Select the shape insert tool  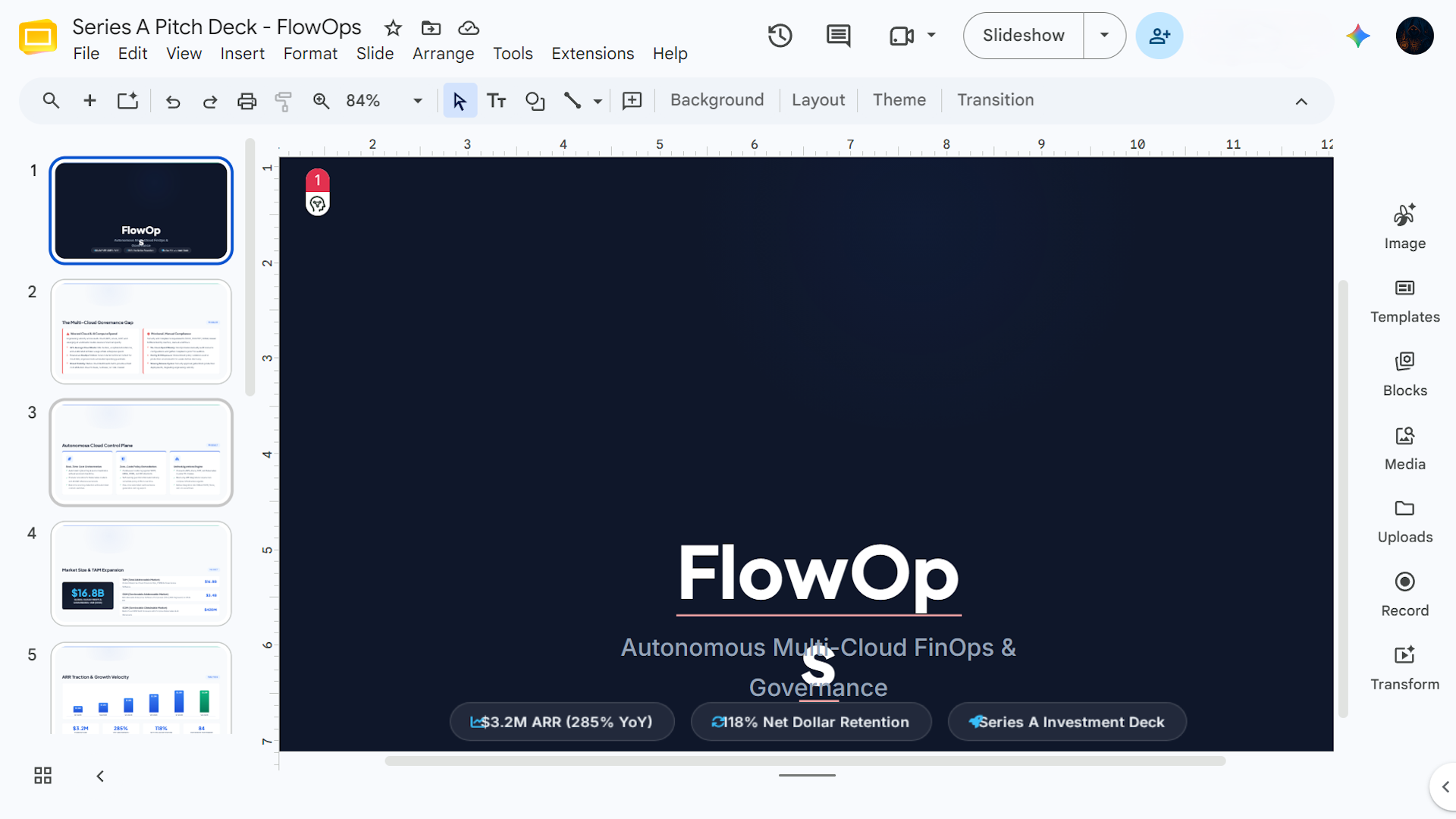[535, 101]
